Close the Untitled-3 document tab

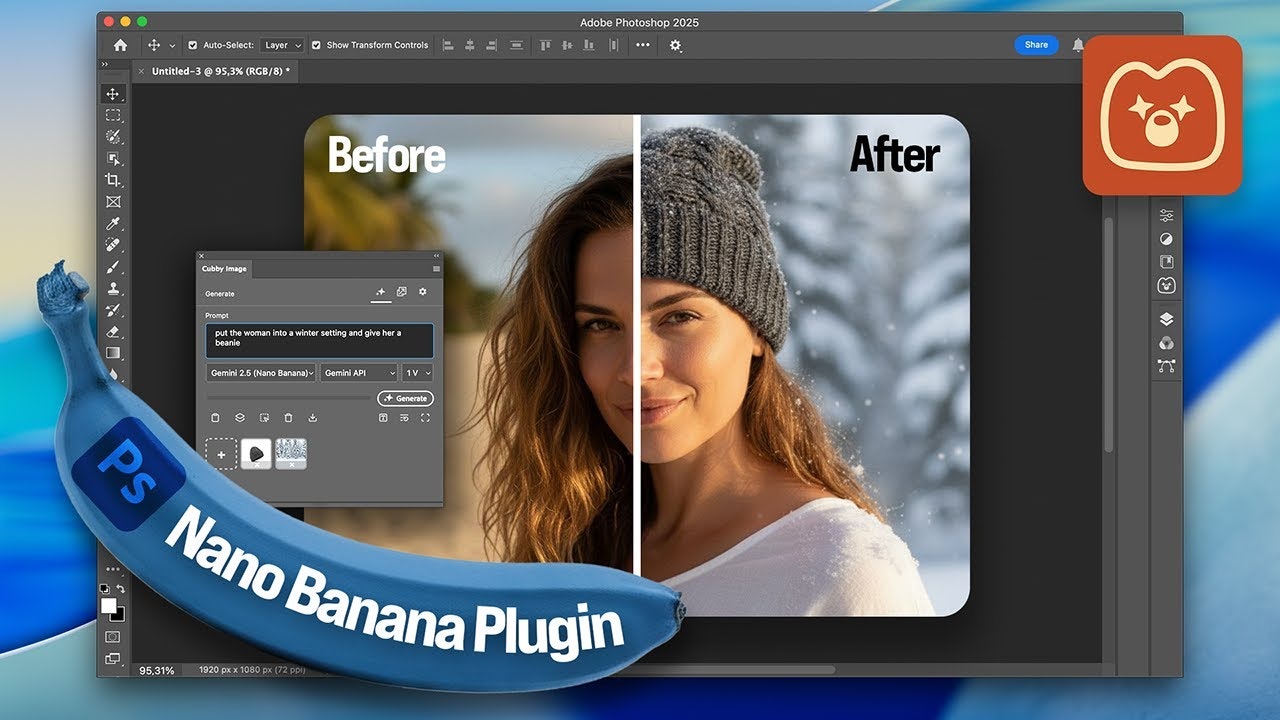pyautogui.click(x=141, y=72)
